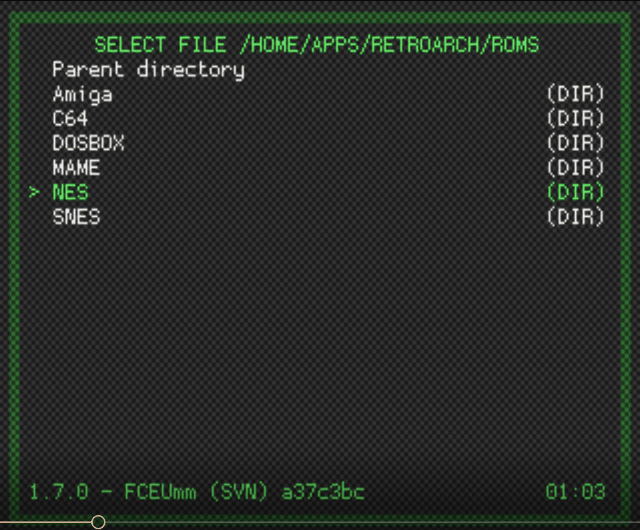Open the highlighted NES folder
Image resolution: width=640 pixels, height=530 pixels.
(70, 192)
